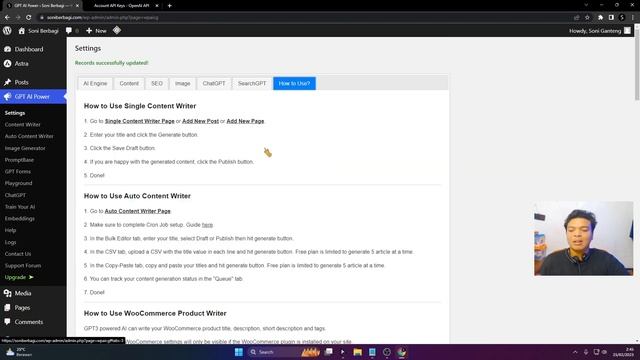Bookmark this page with star icon

(587, 18)
